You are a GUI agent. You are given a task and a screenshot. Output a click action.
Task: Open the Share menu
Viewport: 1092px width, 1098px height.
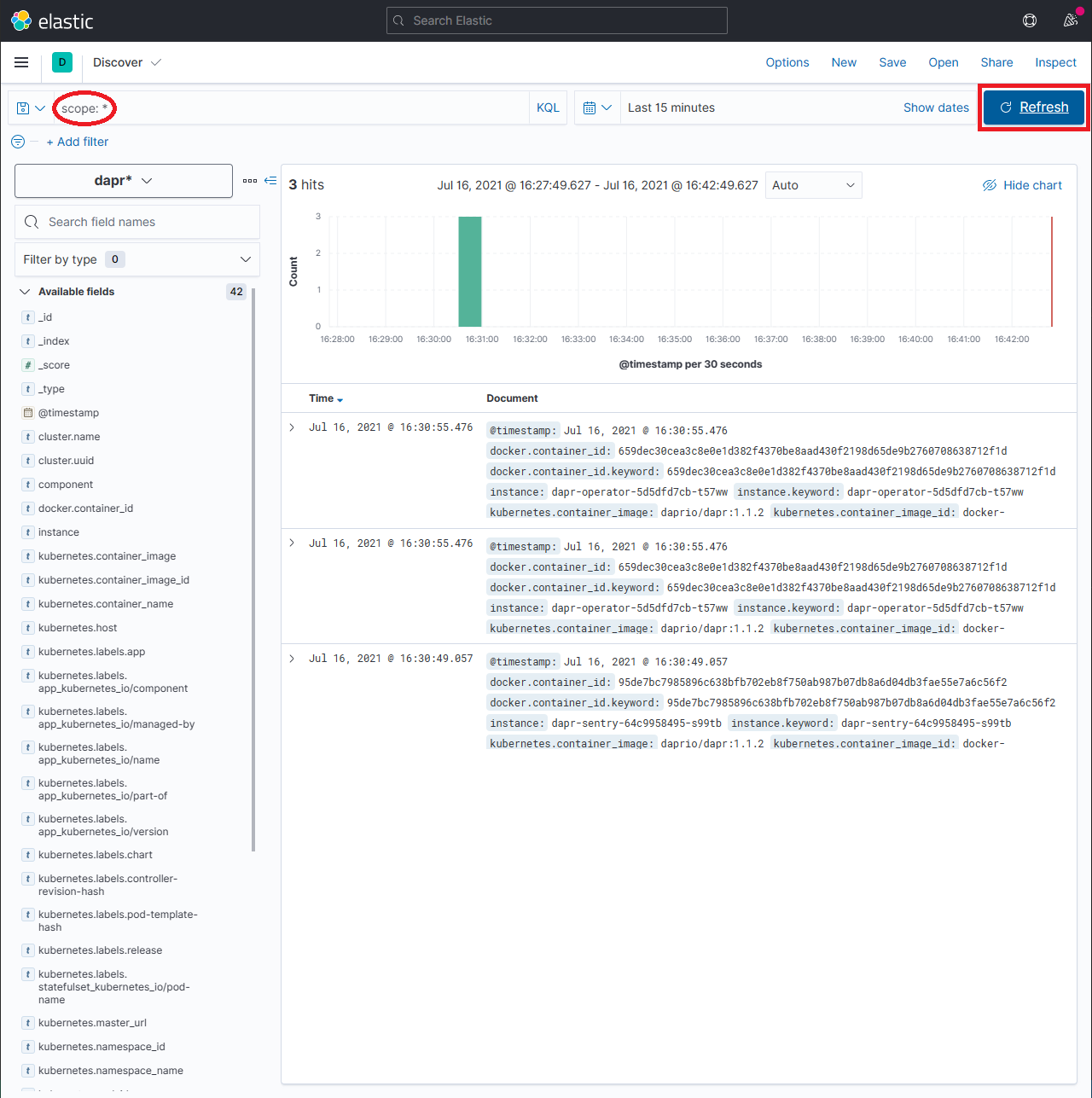pyautogui.click(x=996, y=62)
